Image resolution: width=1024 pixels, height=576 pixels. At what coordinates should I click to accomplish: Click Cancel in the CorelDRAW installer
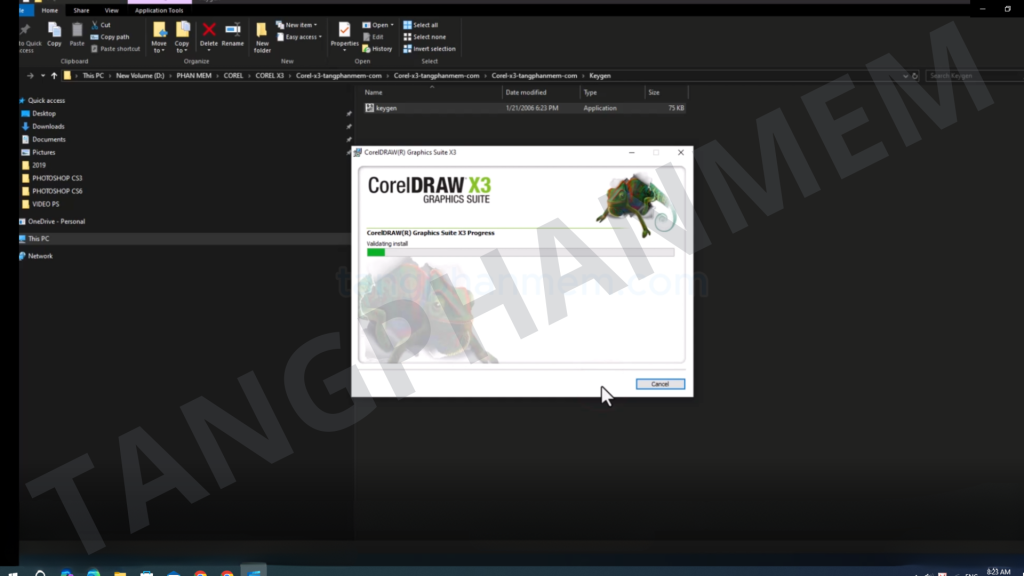[x=660, y=384]
